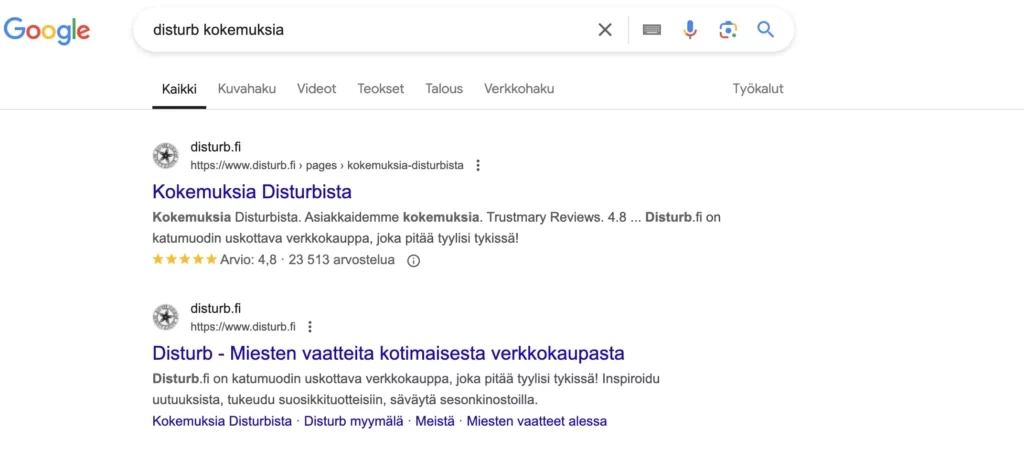1024x450 pixels.
Task: Switch to Verkkohaku tab
Action: coord(519,89)
